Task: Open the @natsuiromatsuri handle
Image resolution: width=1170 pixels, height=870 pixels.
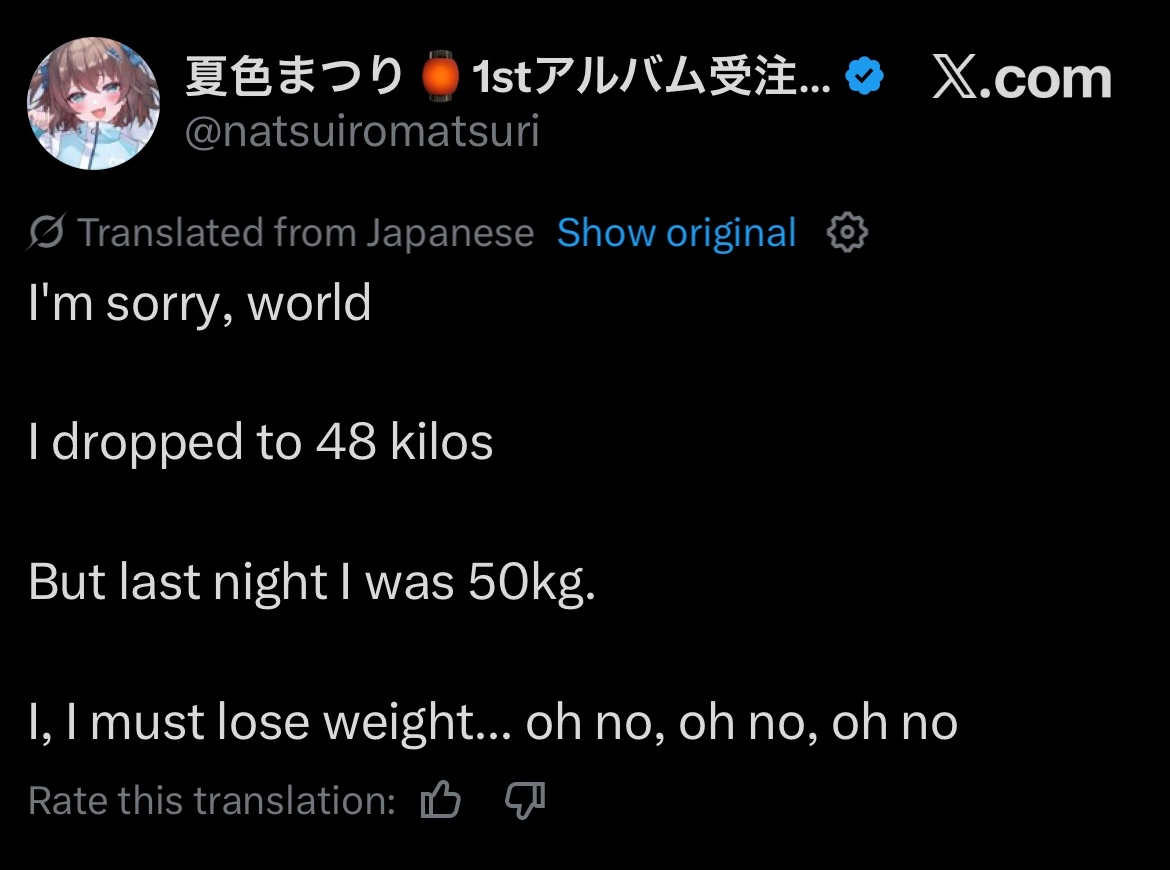Action: click(x=362, y=131)
